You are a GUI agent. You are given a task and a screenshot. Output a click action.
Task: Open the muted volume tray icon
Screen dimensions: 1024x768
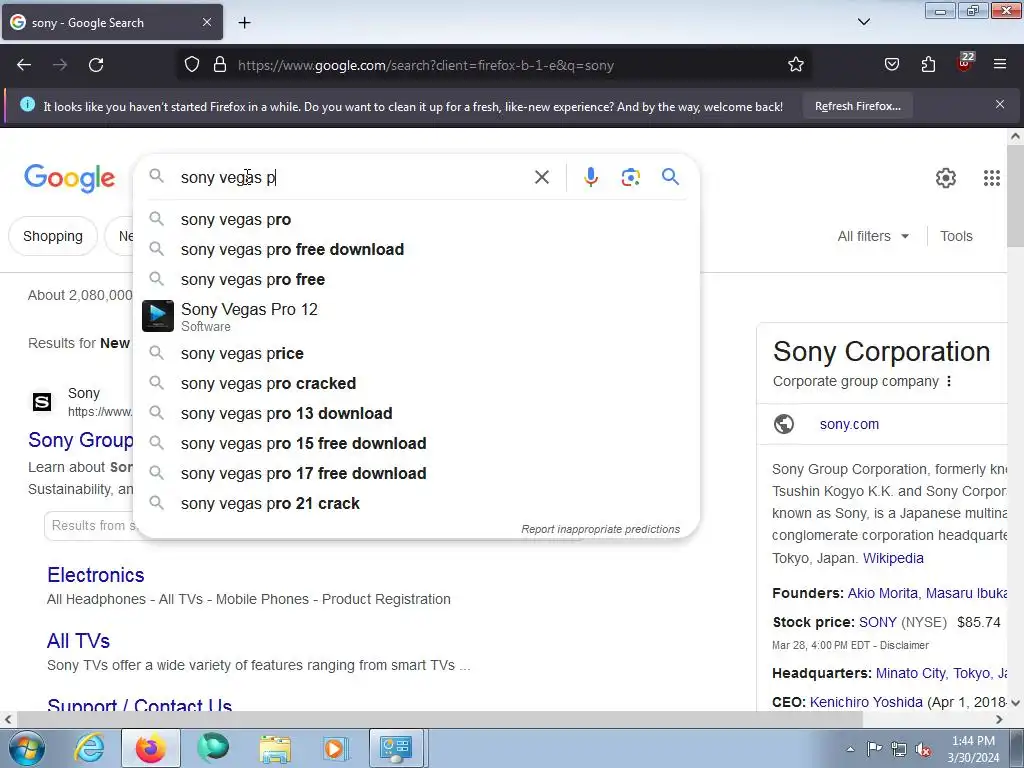923,749
